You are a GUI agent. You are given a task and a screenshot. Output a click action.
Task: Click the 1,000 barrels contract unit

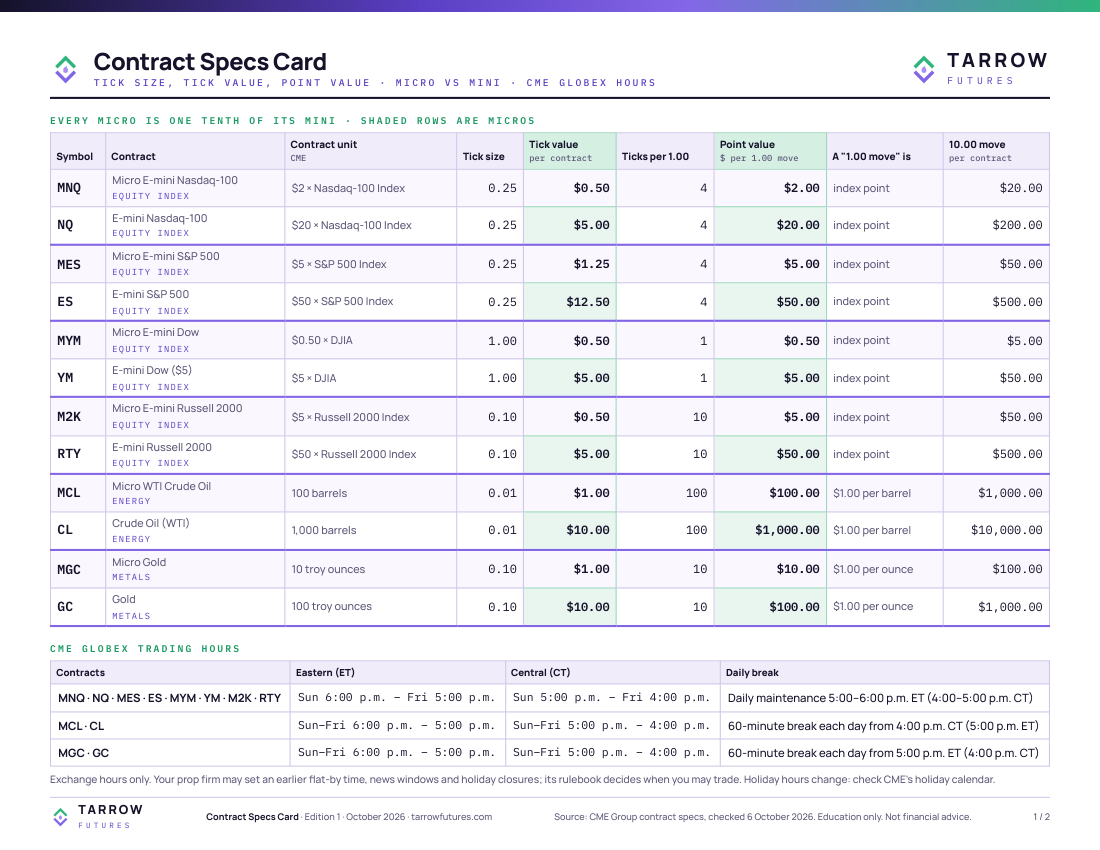coord(323,530)
